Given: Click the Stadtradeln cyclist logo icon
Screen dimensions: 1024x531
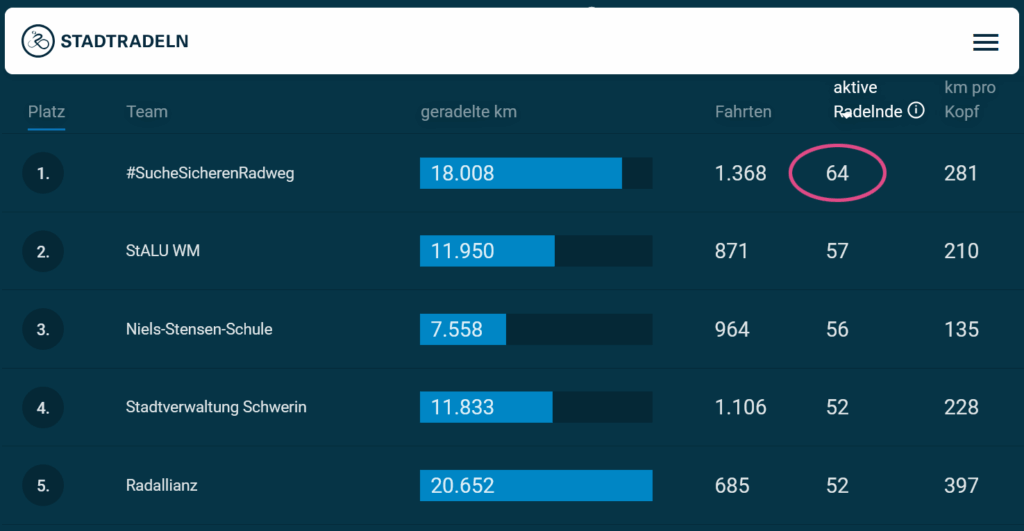Looking at the screenshot, I should tap(38, 41).
